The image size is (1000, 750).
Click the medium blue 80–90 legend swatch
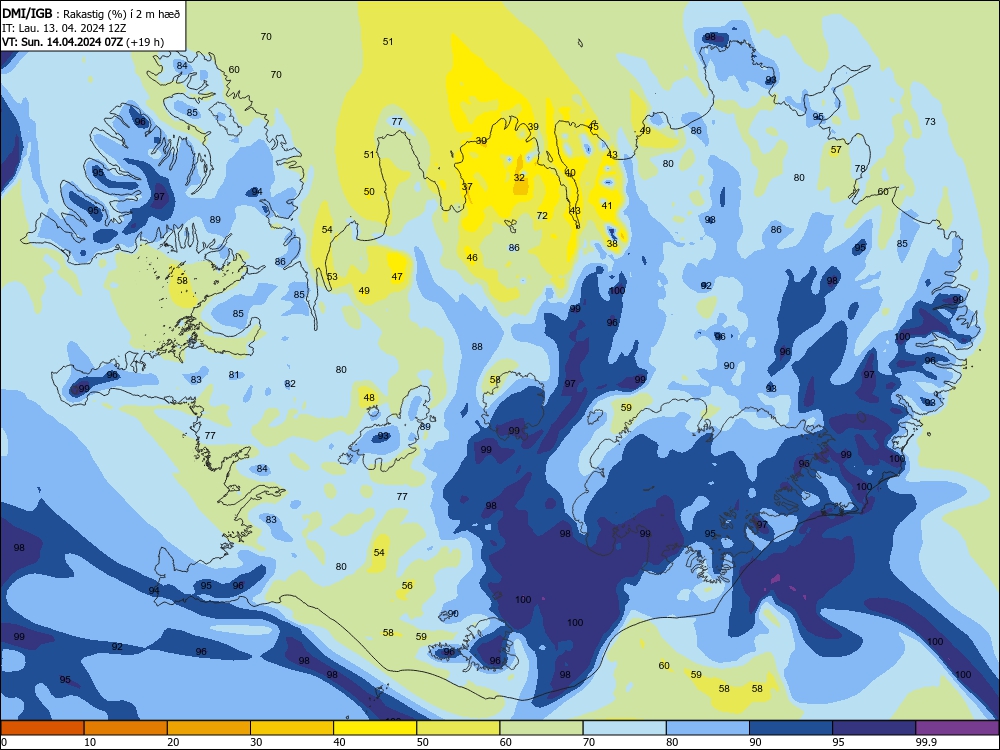708,728
